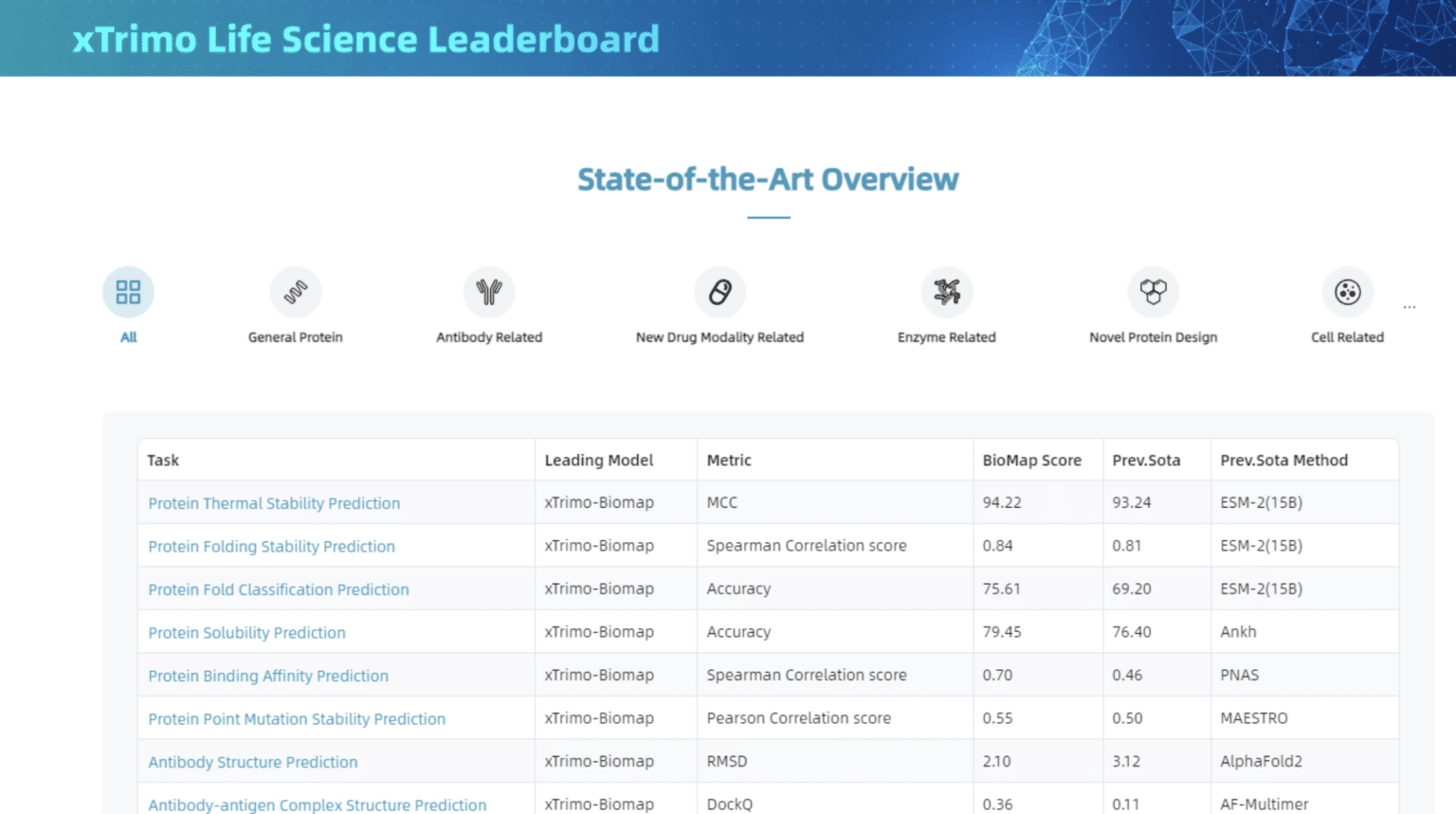This screenshot has height=814, width=1456.
Task: Open Antibody Structure Prediction link
Action: [x=253, y=762]
